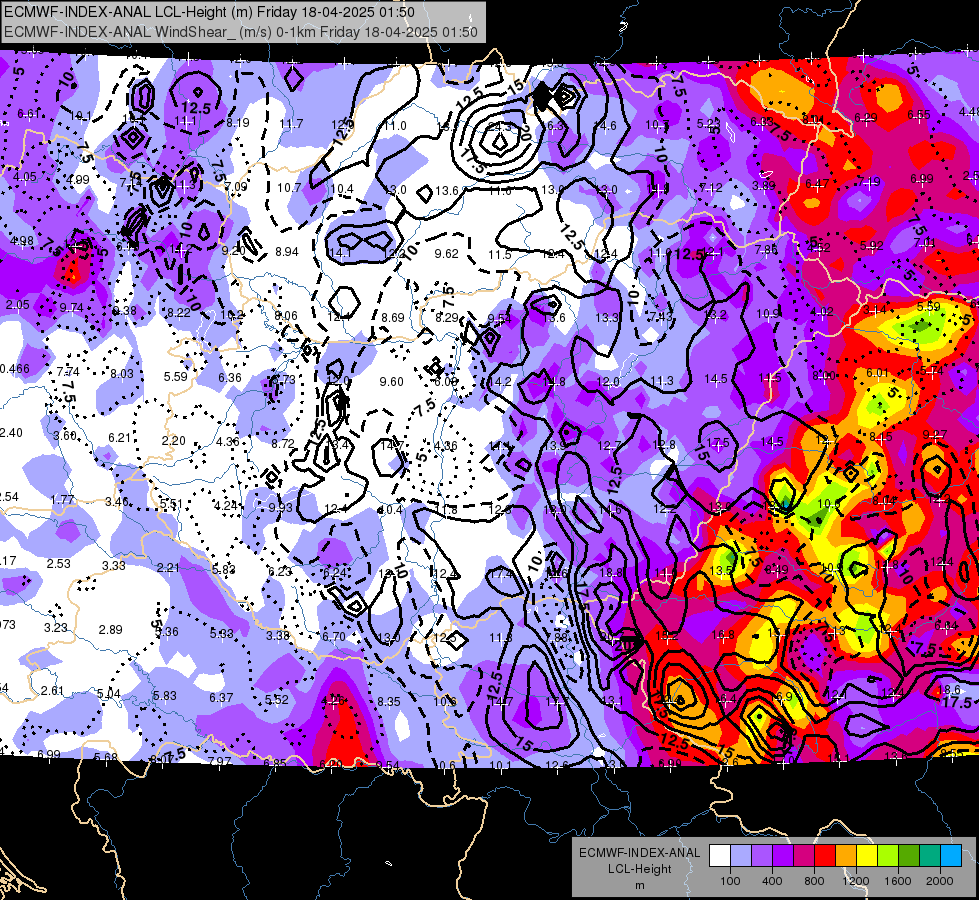This screenshot has height=900, width=979.
Task: Click 'ECMWF-INDEX-ANAL' text in the legend box
Action: click(639, 853)
